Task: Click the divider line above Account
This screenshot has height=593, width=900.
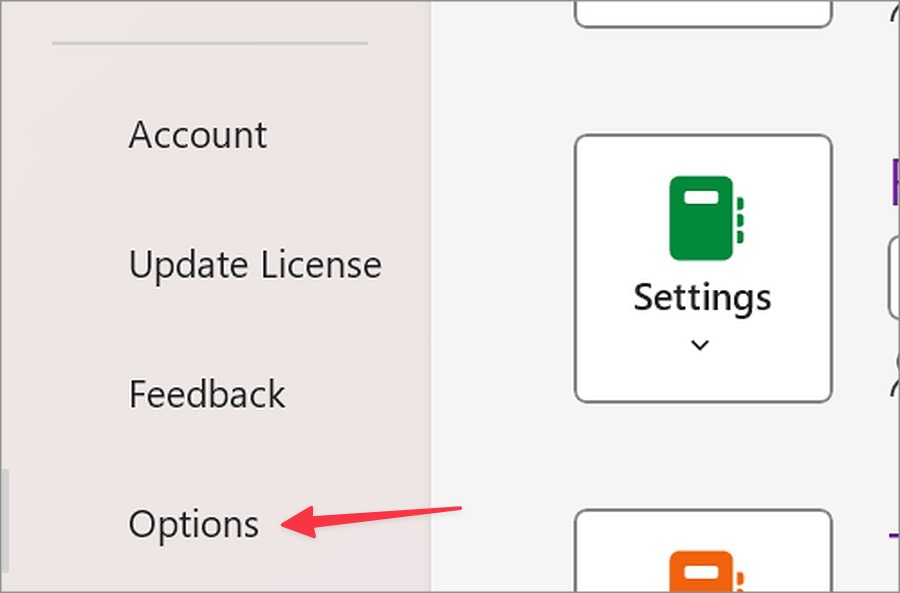Action: [x=210, y=43]
